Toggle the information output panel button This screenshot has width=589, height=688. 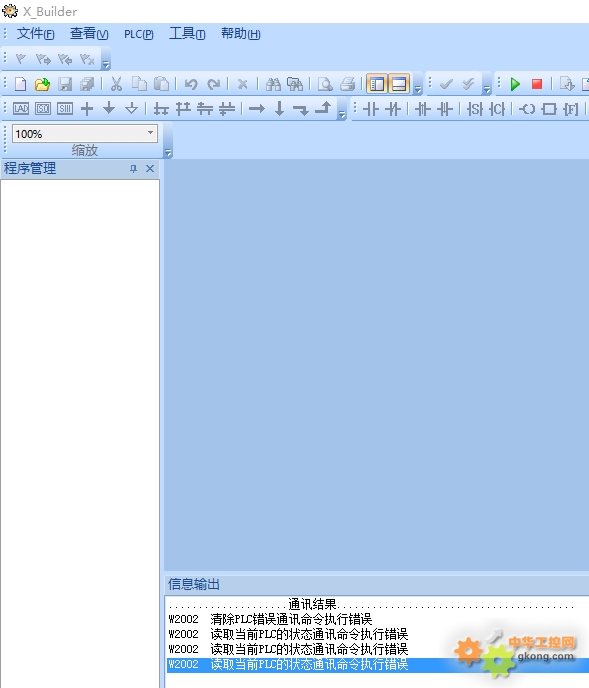(x=399, y=84)
